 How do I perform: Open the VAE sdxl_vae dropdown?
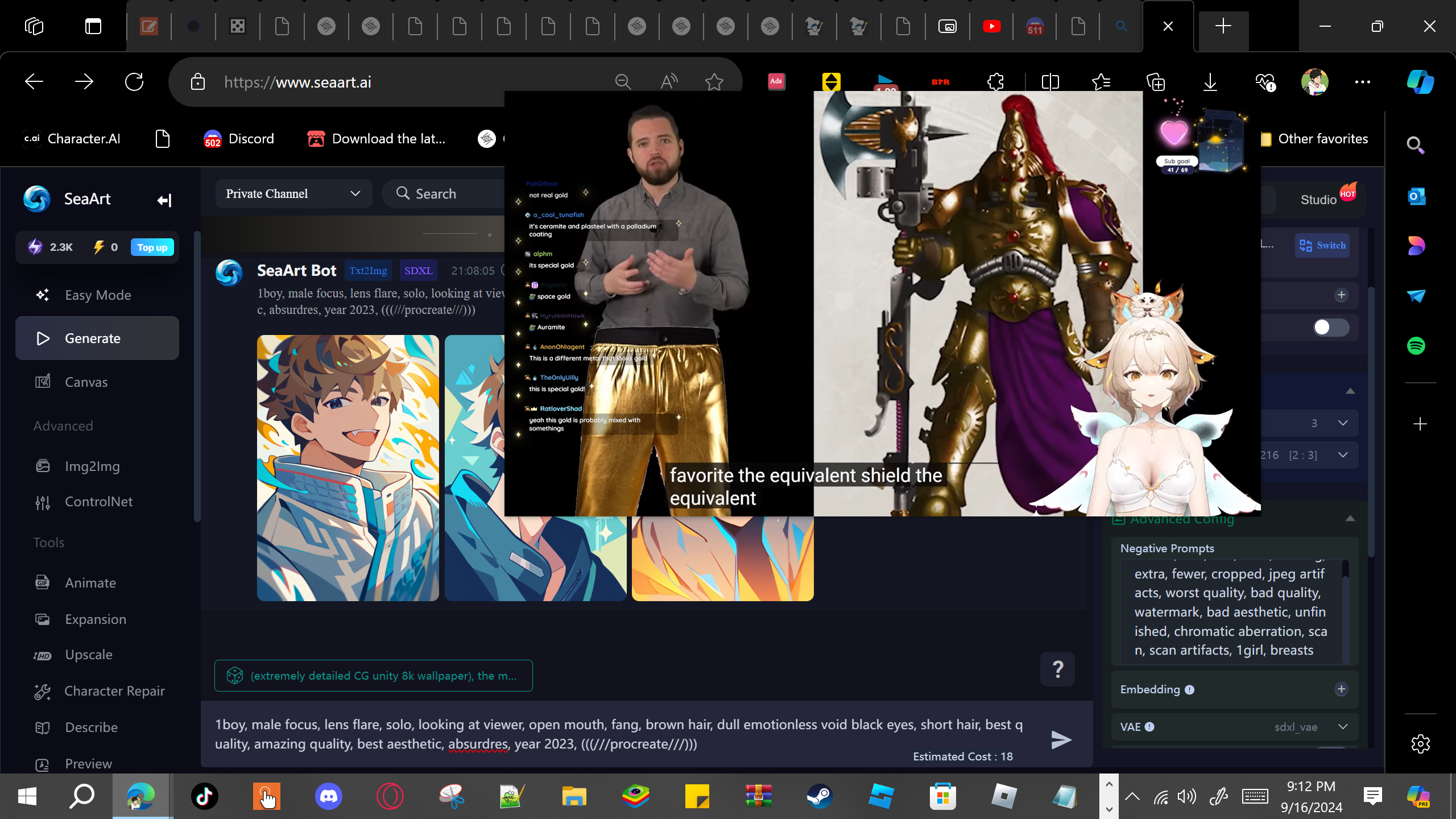point(1311,727)
